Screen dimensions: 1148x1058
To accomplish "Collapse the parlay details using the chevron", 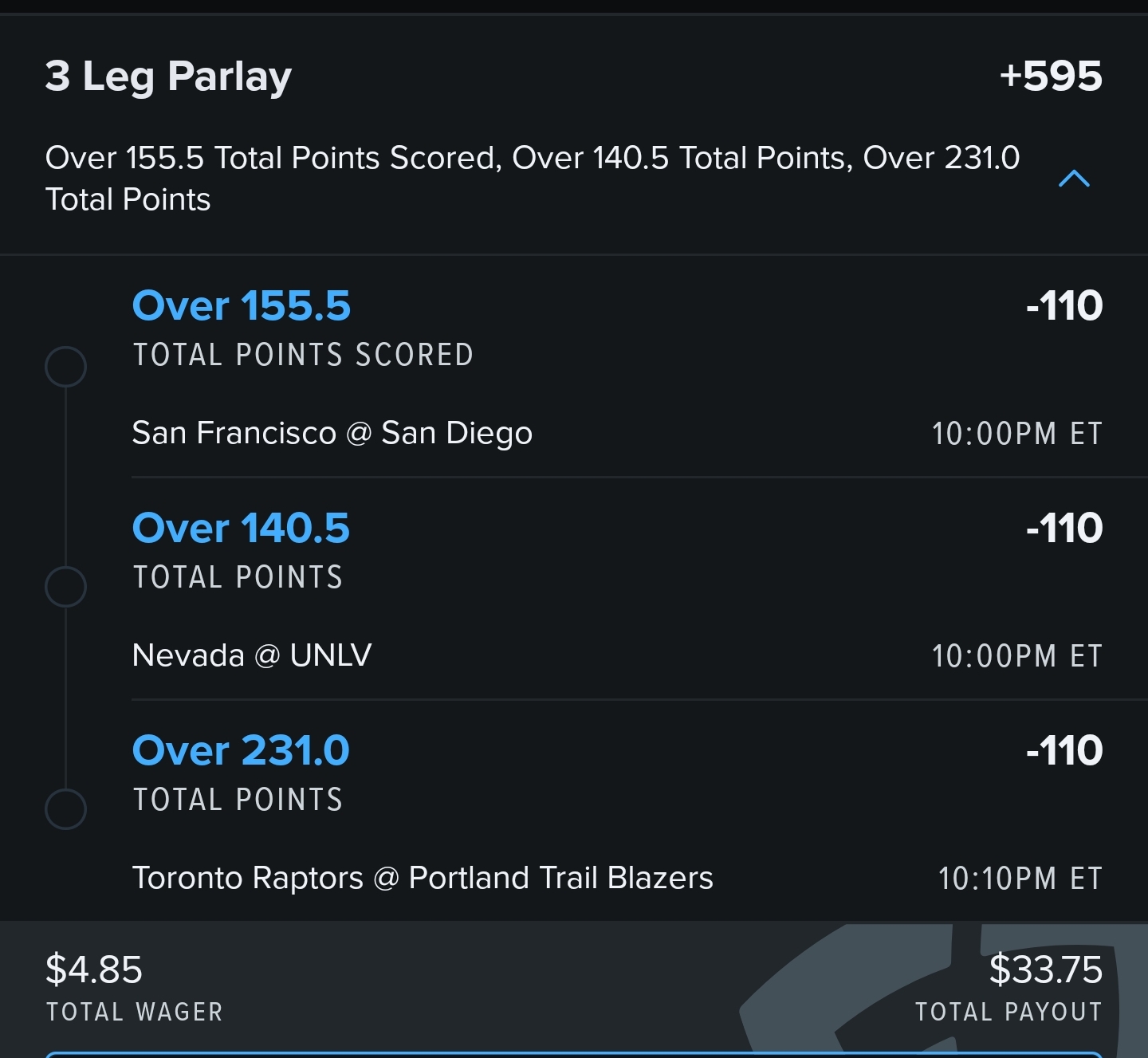I will click(1074, 179).
